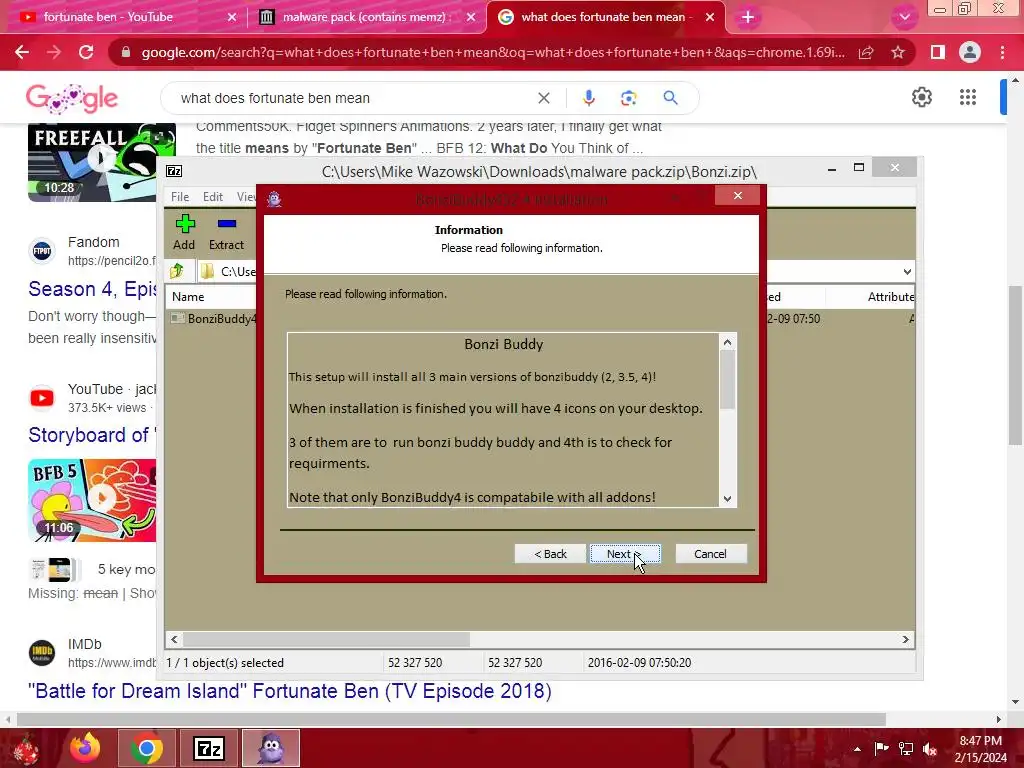Open Chrome from the taskbar
The height and width of the screenshot is (768, 1024).
(x=146, y=748)
